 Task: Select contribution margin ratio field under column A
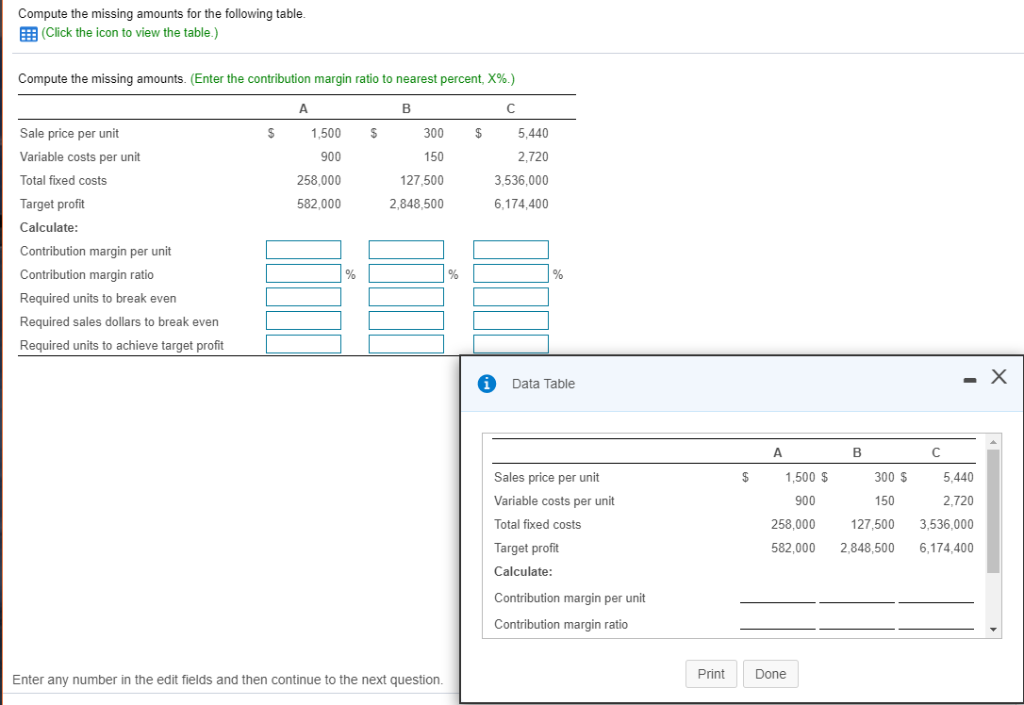tap(303, 272)
